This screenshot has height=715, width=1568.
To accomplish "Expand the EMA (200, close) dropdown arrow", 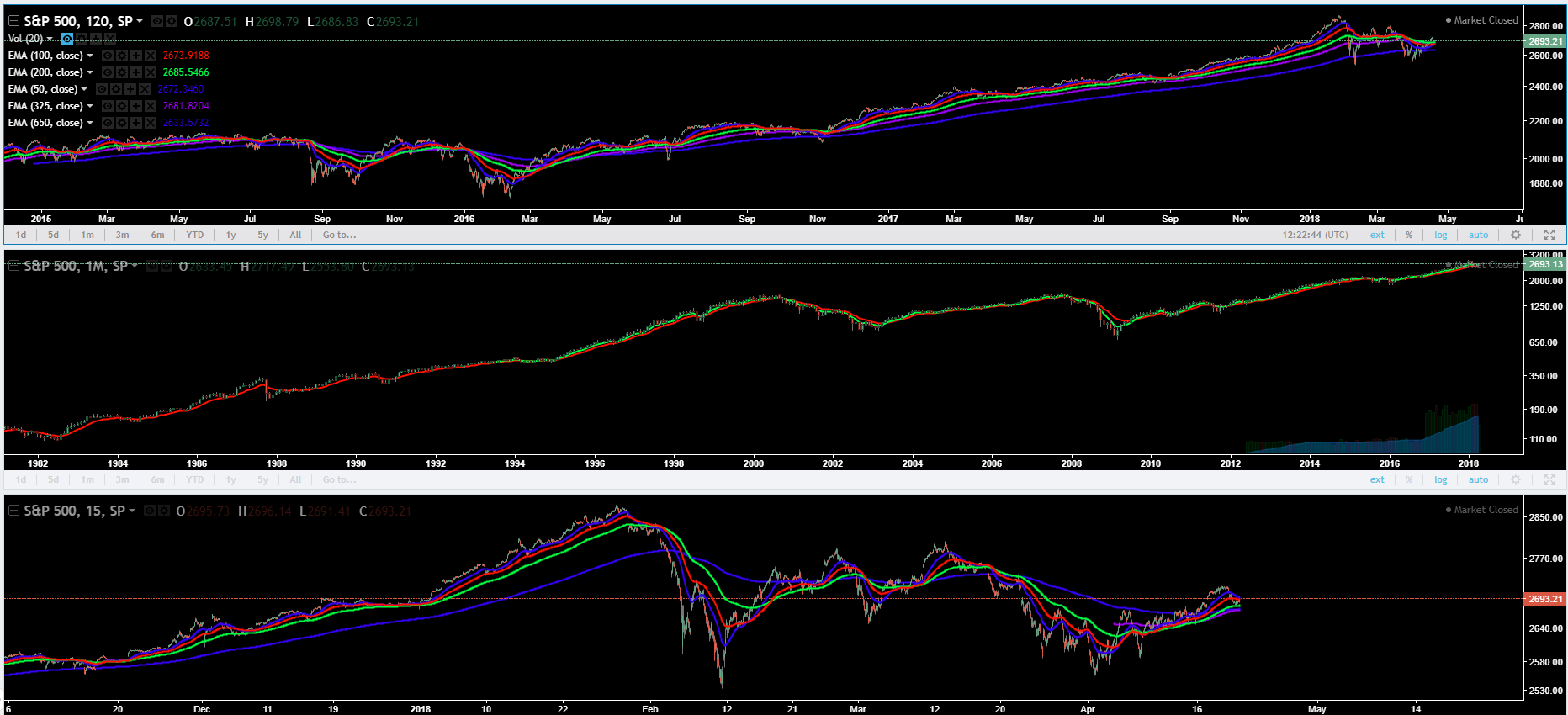I will pyautogui.click(x=90, y=72).
